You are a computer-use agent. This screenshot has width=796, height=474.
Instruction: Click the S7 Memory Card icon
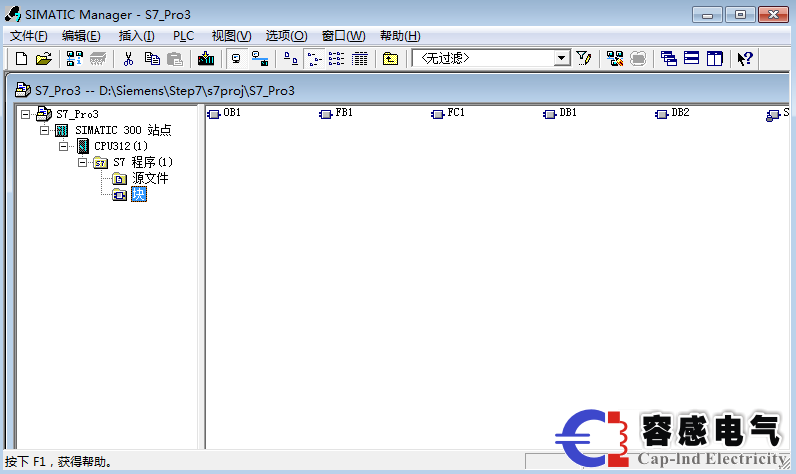(98, 59)
